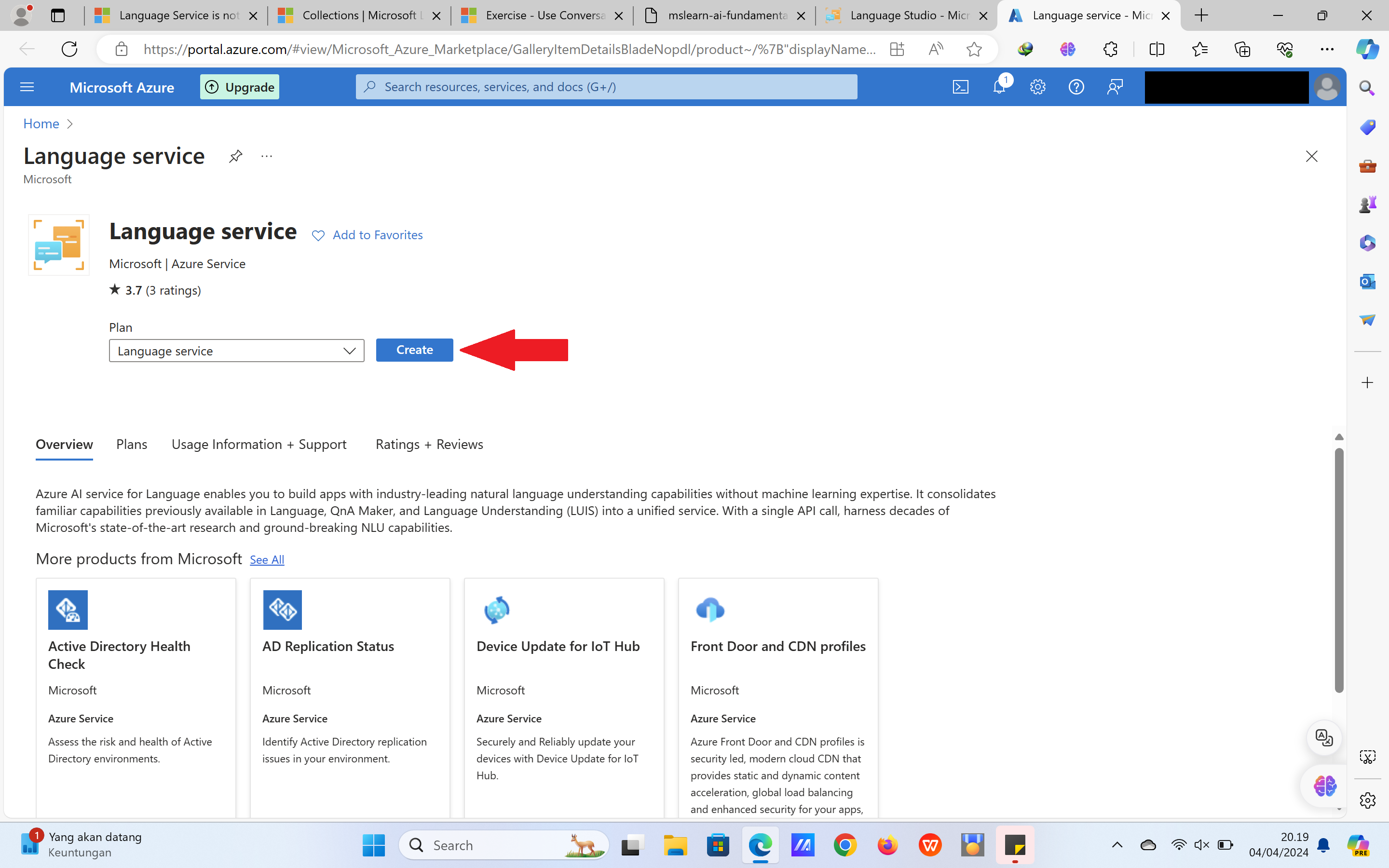Refresh the browser page
Image resolution: width=1389 pixels, height=868 pixels.
click(x=69, y=49)
